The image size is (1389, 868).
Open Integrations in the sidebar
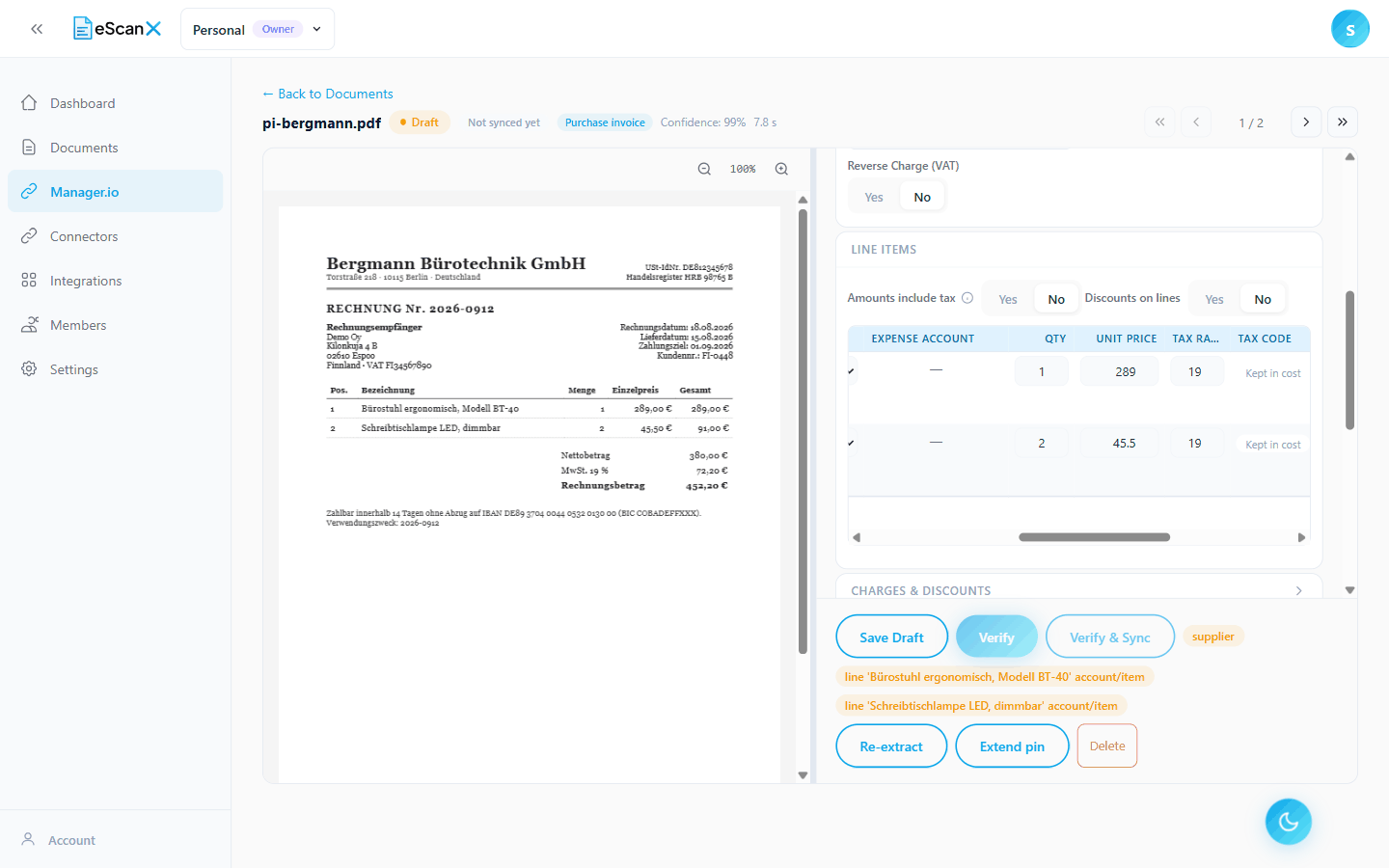[x=115, y=281]
